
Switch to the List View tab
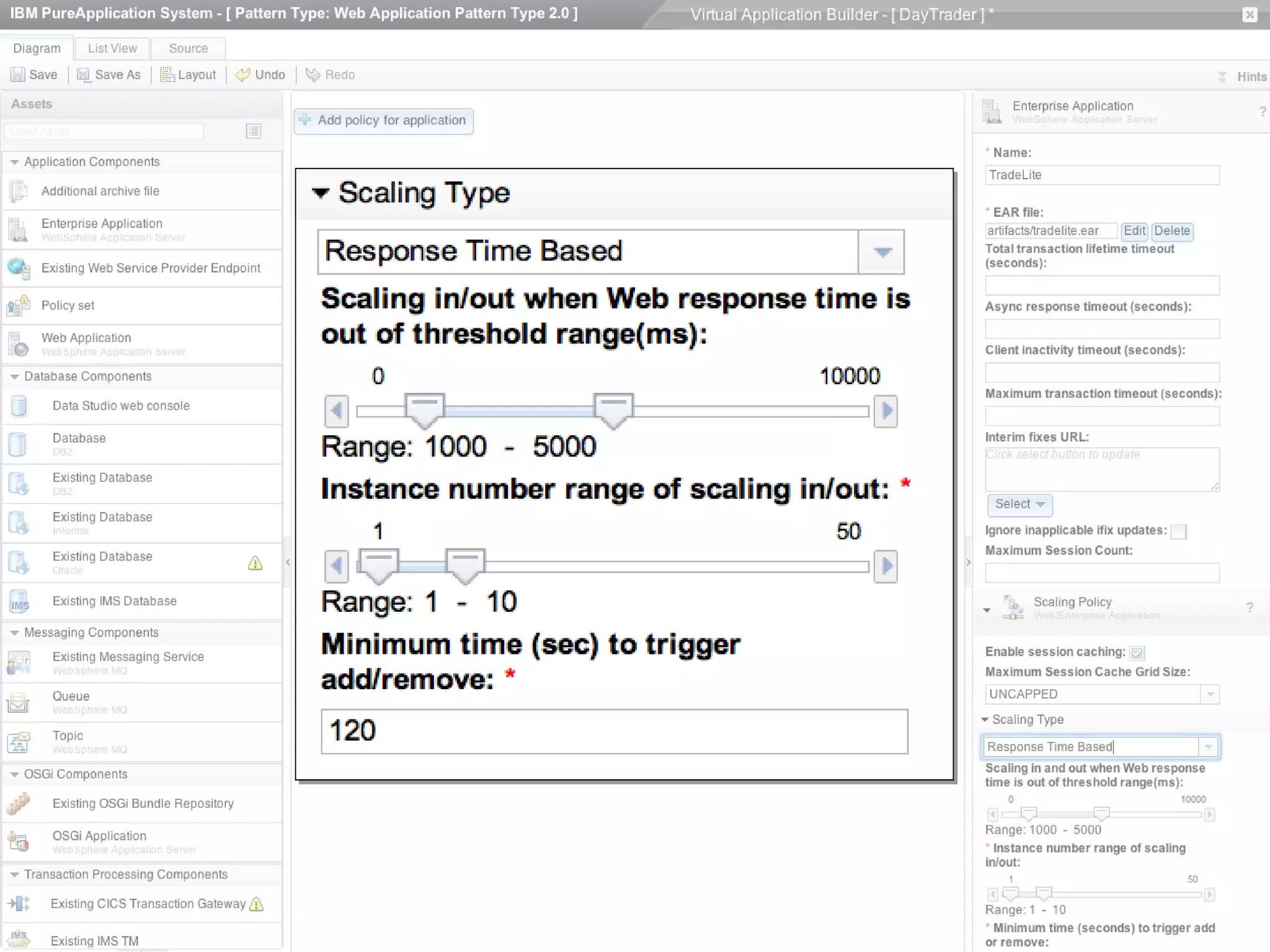[112, 48]
